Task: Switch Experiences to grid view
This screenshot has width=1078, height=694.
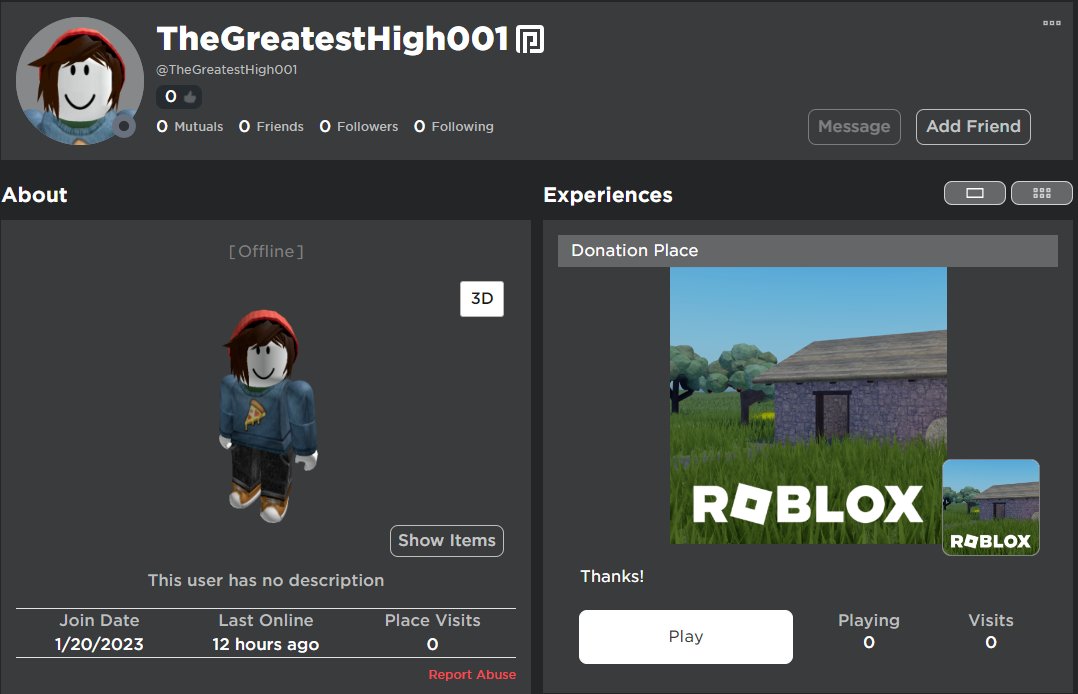Action: [1042, 193]
